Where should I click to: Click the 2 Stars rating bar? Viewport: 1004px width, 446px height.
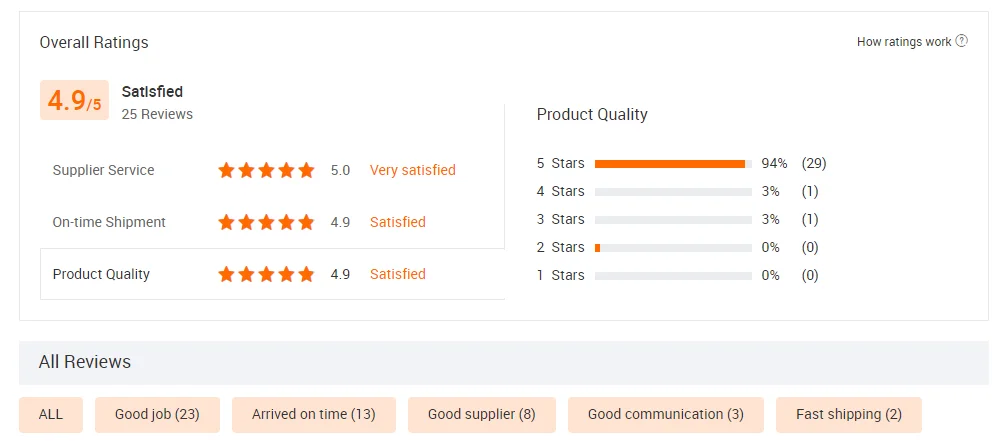(673, 248)
